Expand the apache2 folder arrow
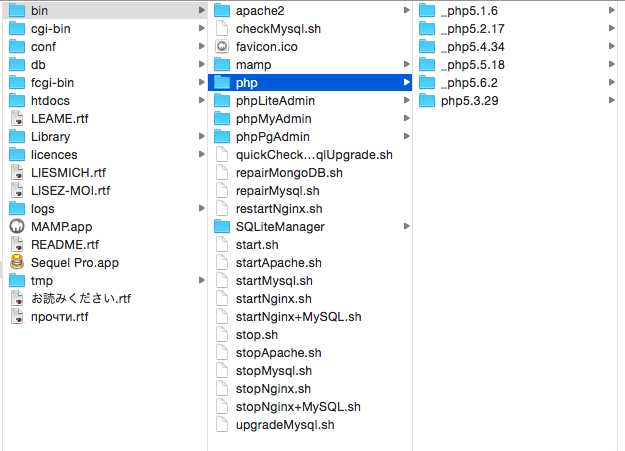625x451 pixels. (x=406, y=11)
